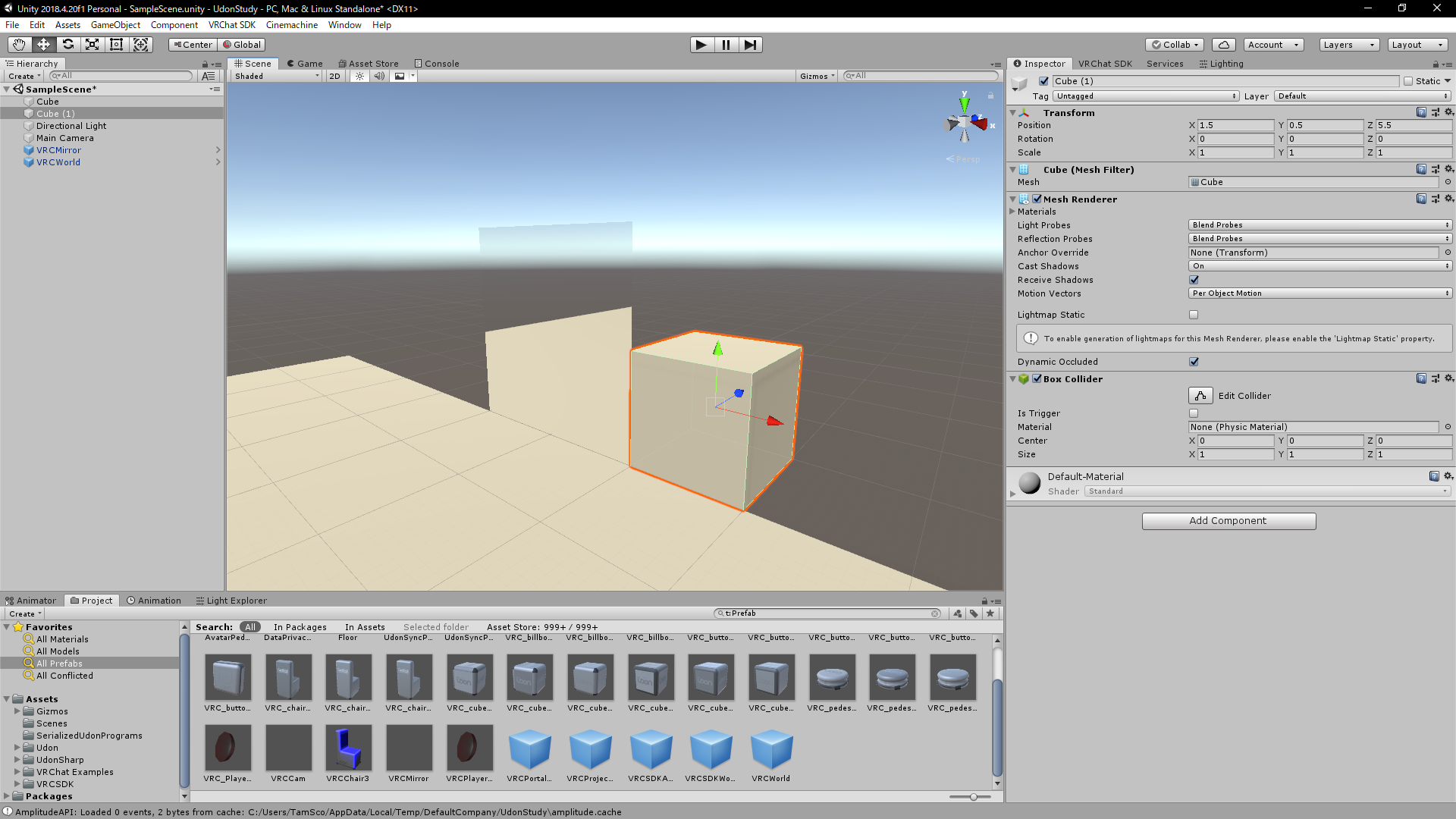Open the Cast Shadows dropdown
The height and width of the screenshot is (819, 1456).
tap(1319, 266)
